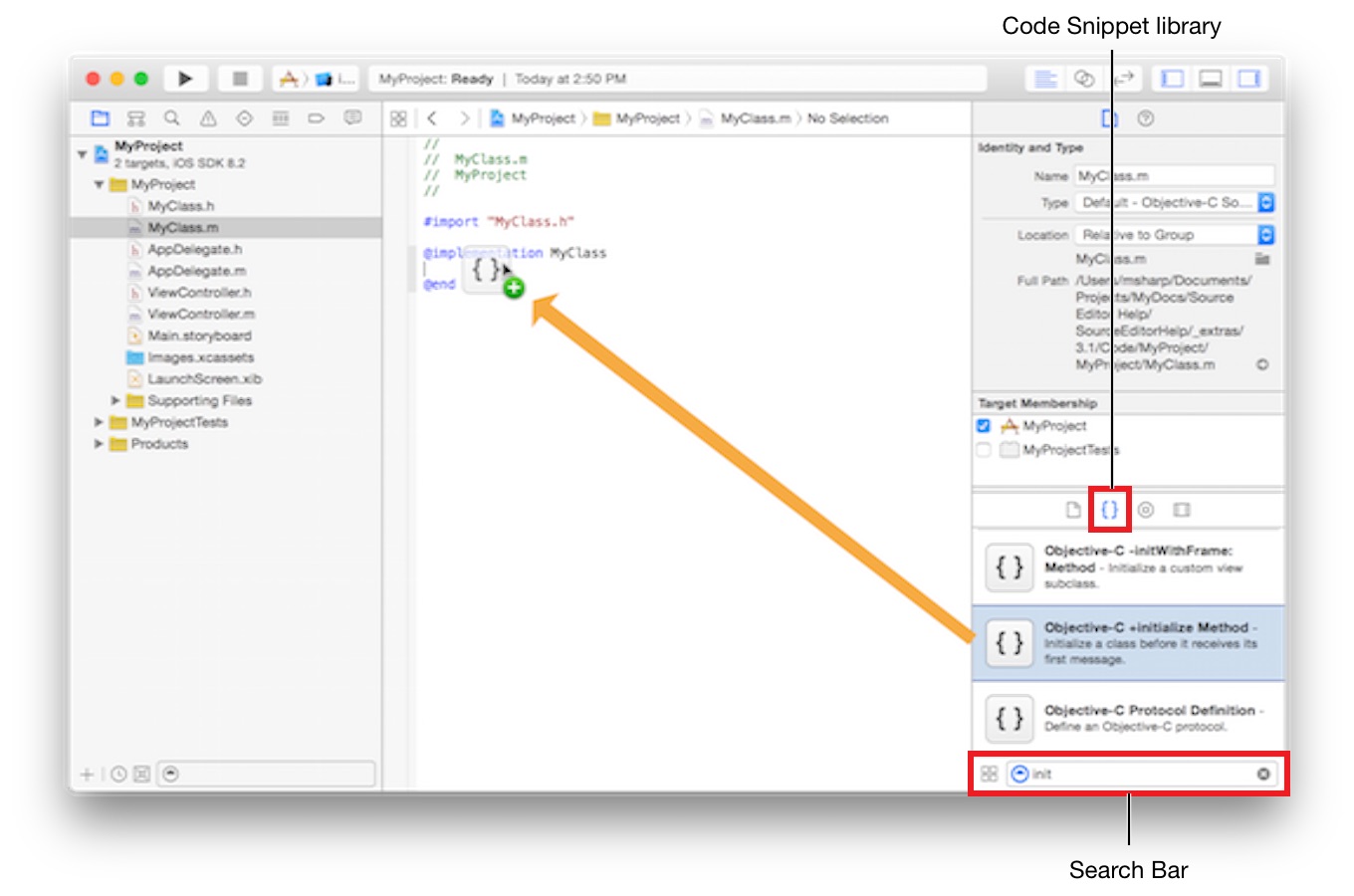Clear the library search text
Viewport: 1354px width, 896px height.
[1263, 774]
